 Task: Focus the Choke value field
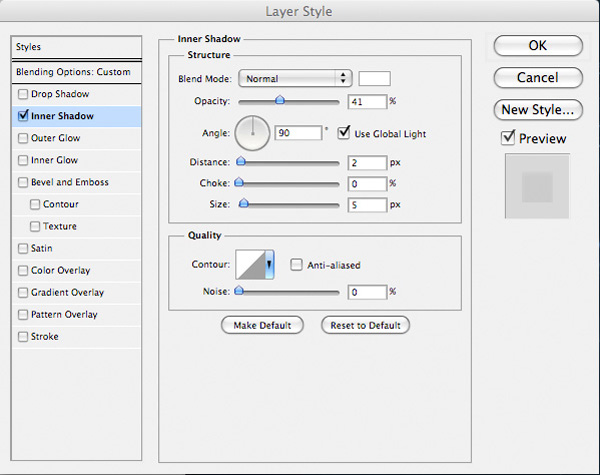(x=367, y=184)
